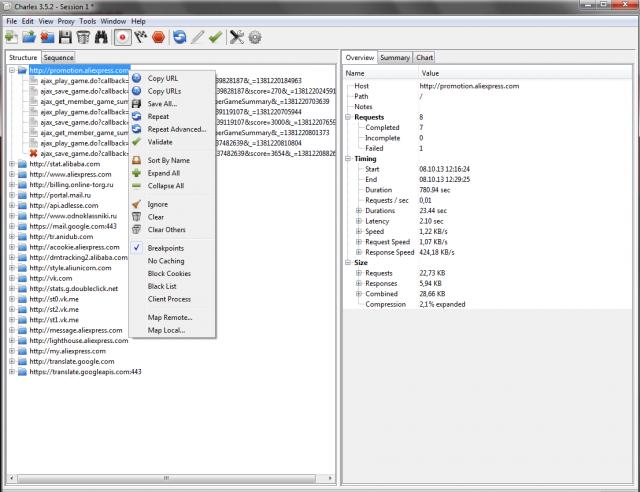The width and height of the screenshot is (640, 492).
Task: Click the New Session toolbar icon
Action: click(11, 38)
